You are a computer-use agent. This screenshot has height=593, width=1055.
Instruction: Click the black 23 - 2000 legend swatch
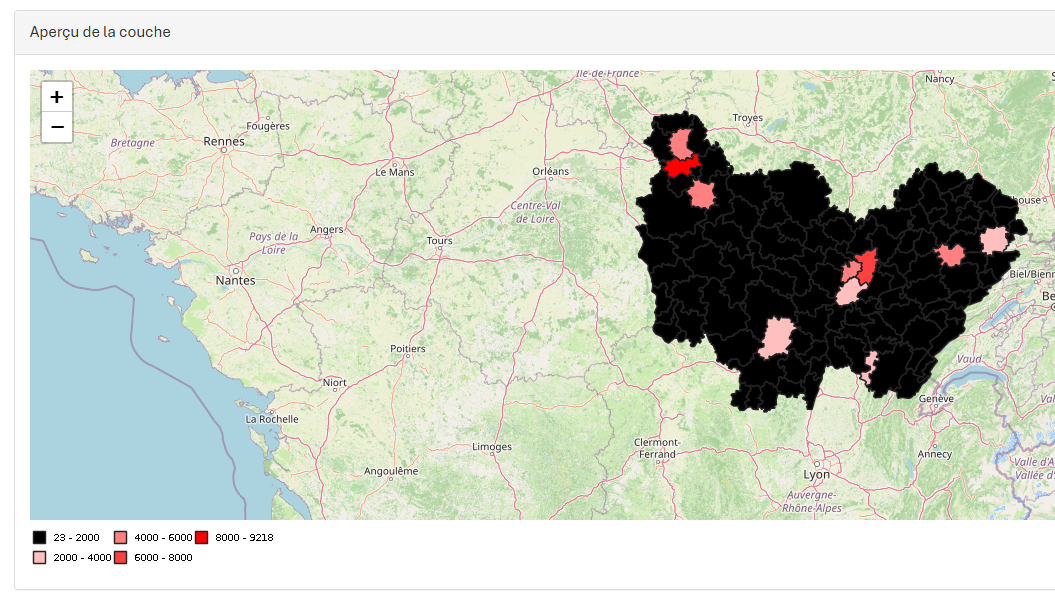click(x=40, y=537)
